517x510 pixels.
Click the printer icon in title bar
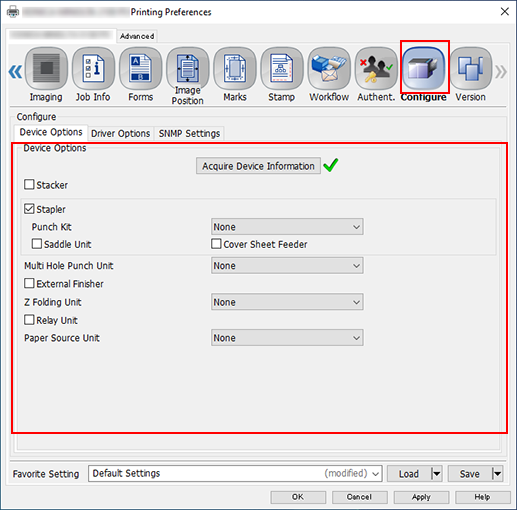pos(13,12)
